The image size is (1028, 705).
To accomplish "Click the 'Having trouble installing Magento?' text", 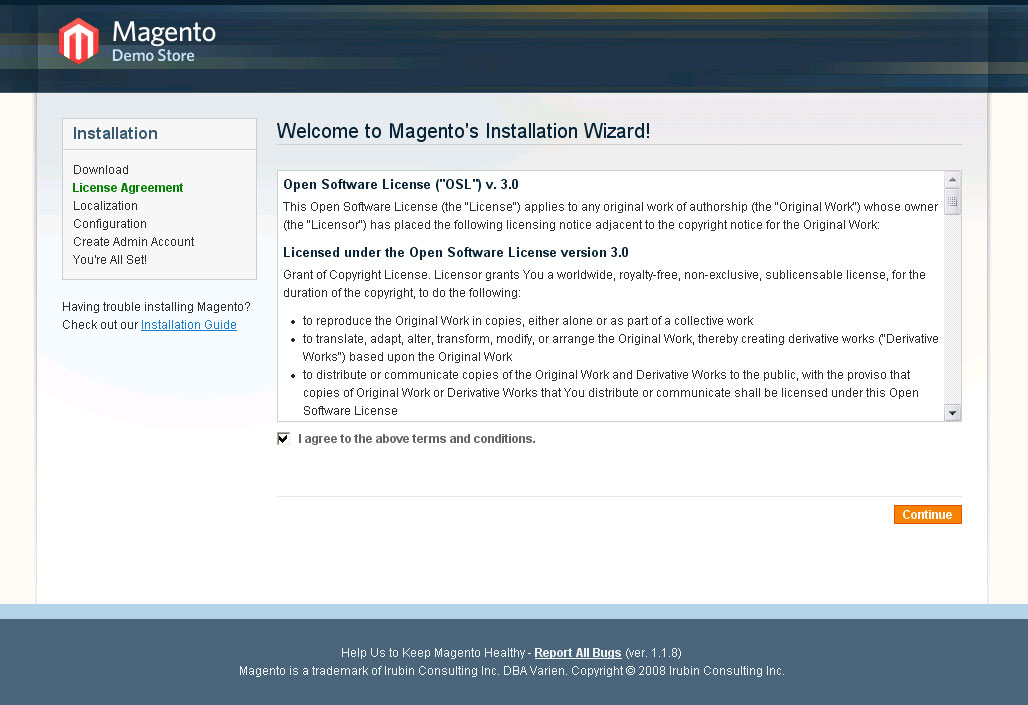I will [x=156, y=307].
